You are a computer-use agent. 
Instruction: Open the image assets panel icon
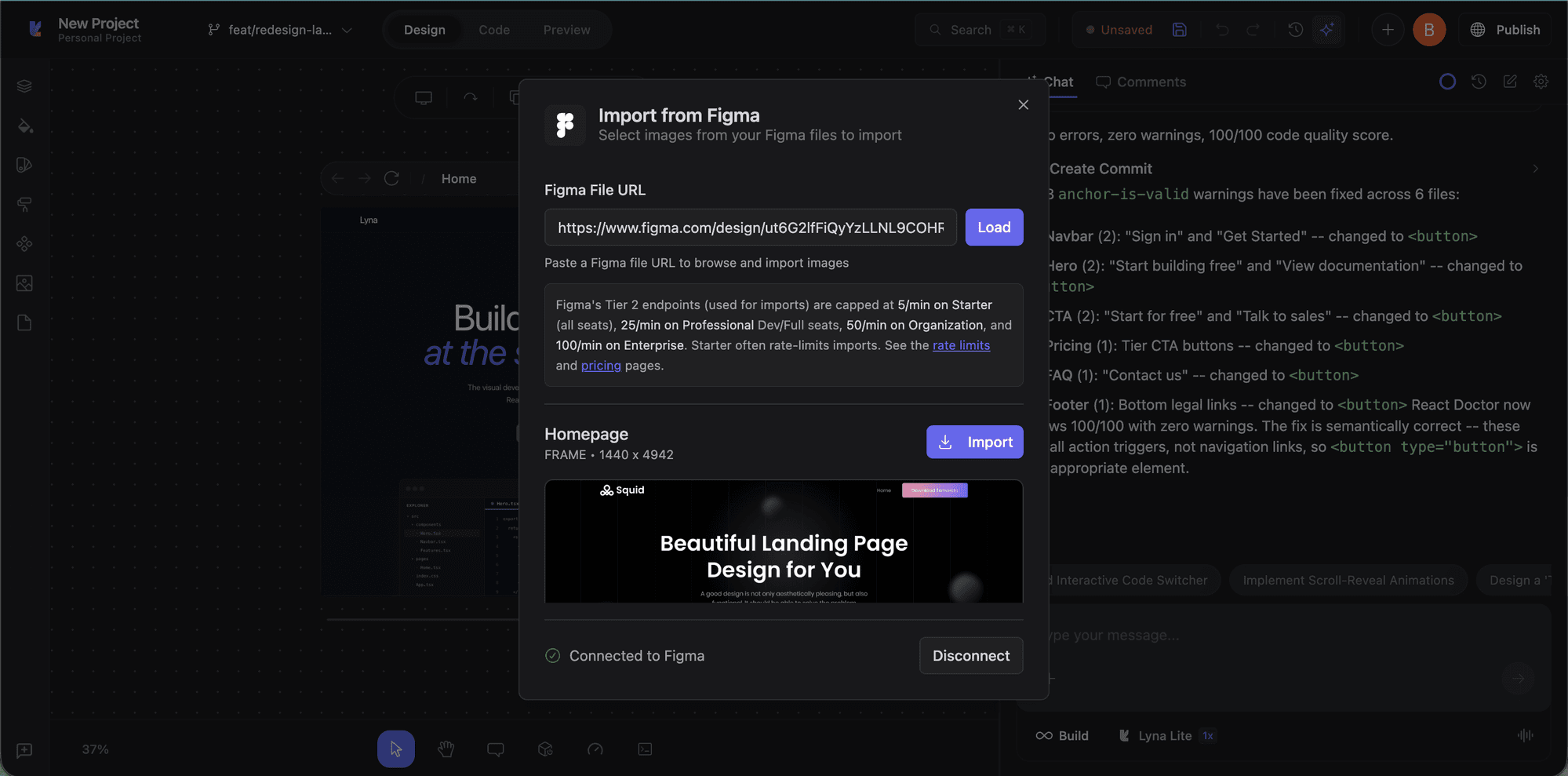point(24,283)
